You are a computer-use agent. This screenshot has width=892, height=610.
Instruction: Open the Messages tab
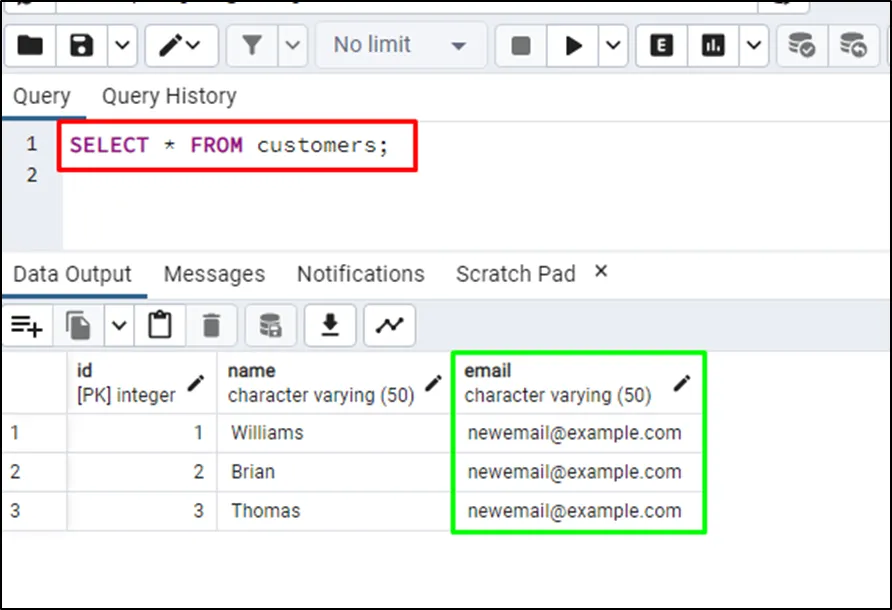214,274
